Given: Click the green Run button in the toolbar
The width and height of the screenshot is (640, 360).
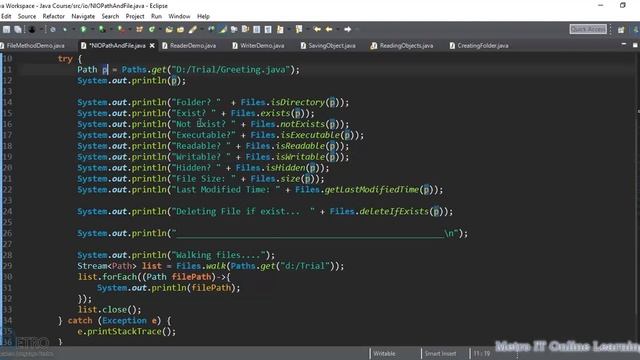Looking at the screenshot, I should pyautogui.click(x=83, y=29).
